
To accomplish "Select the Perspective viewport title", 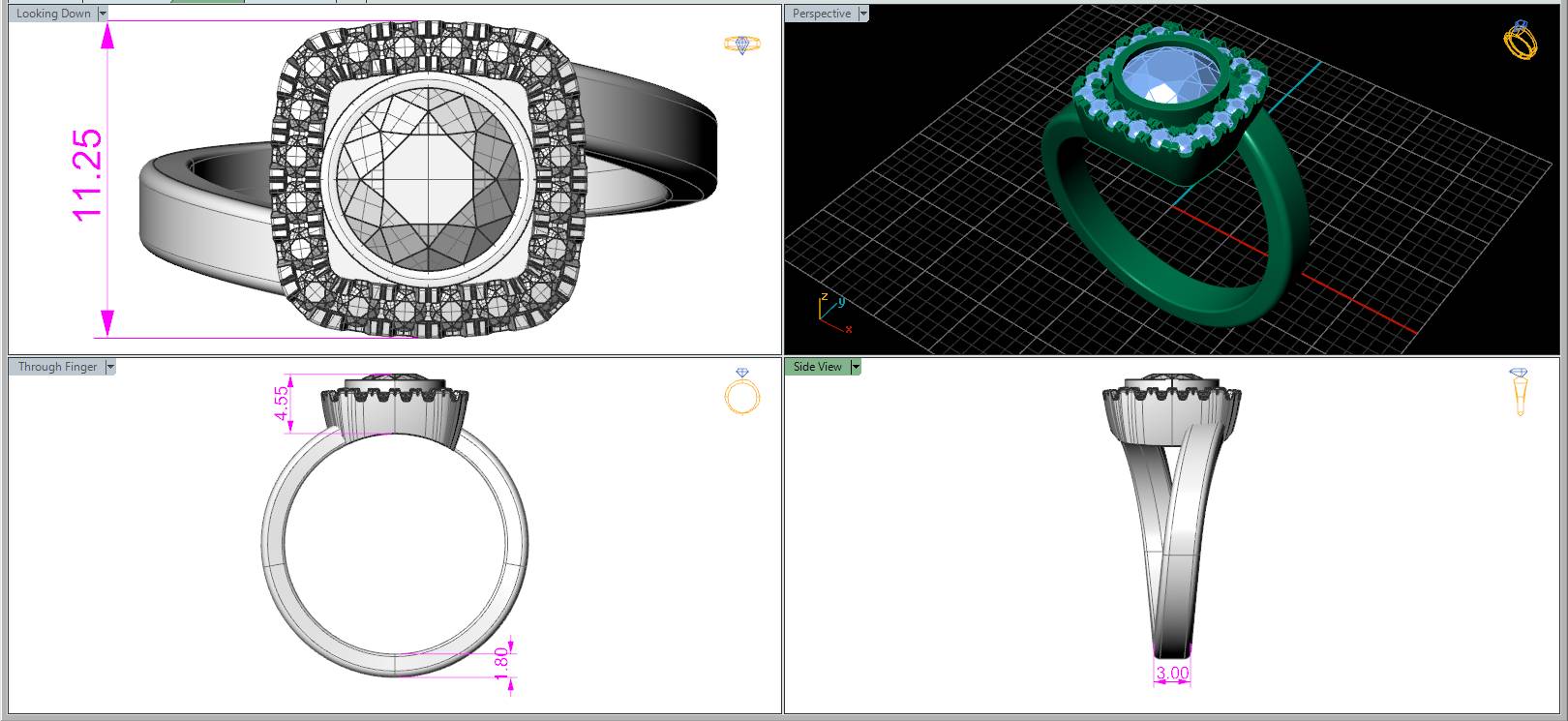I will 822,14.
